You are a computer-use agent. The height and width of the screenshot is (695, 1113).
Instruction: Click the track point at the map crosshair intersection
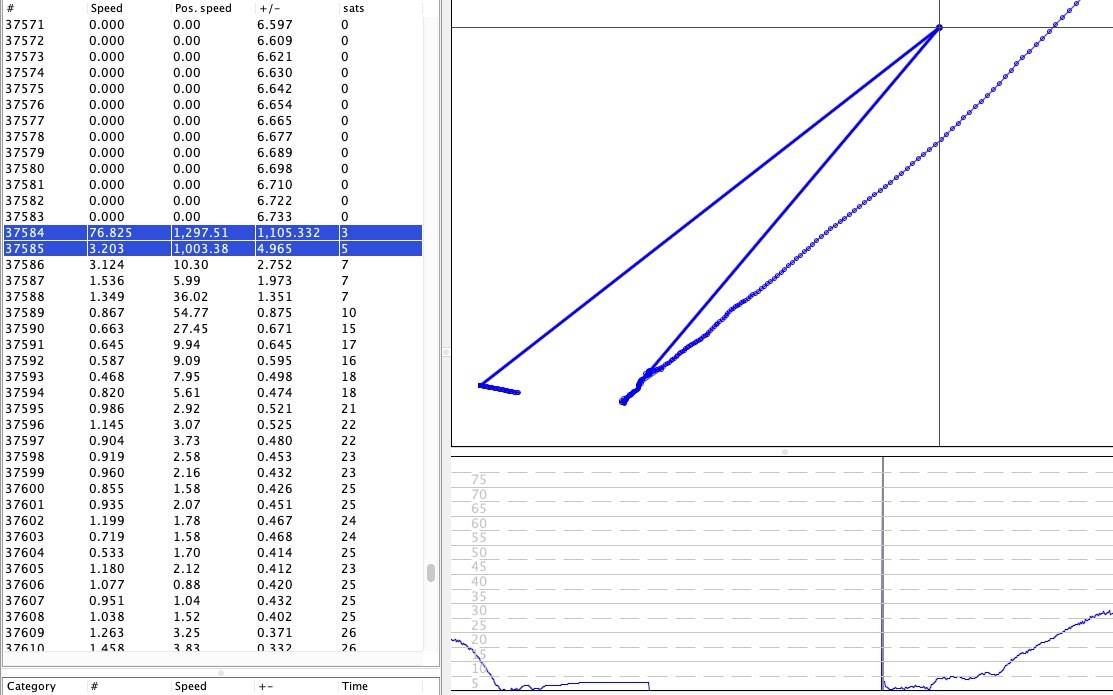939,27
